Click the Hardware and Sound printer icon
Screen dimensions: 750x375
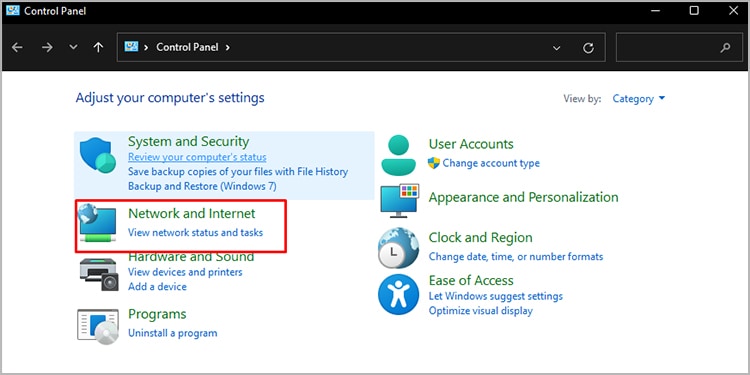click(x=98, y=274)
